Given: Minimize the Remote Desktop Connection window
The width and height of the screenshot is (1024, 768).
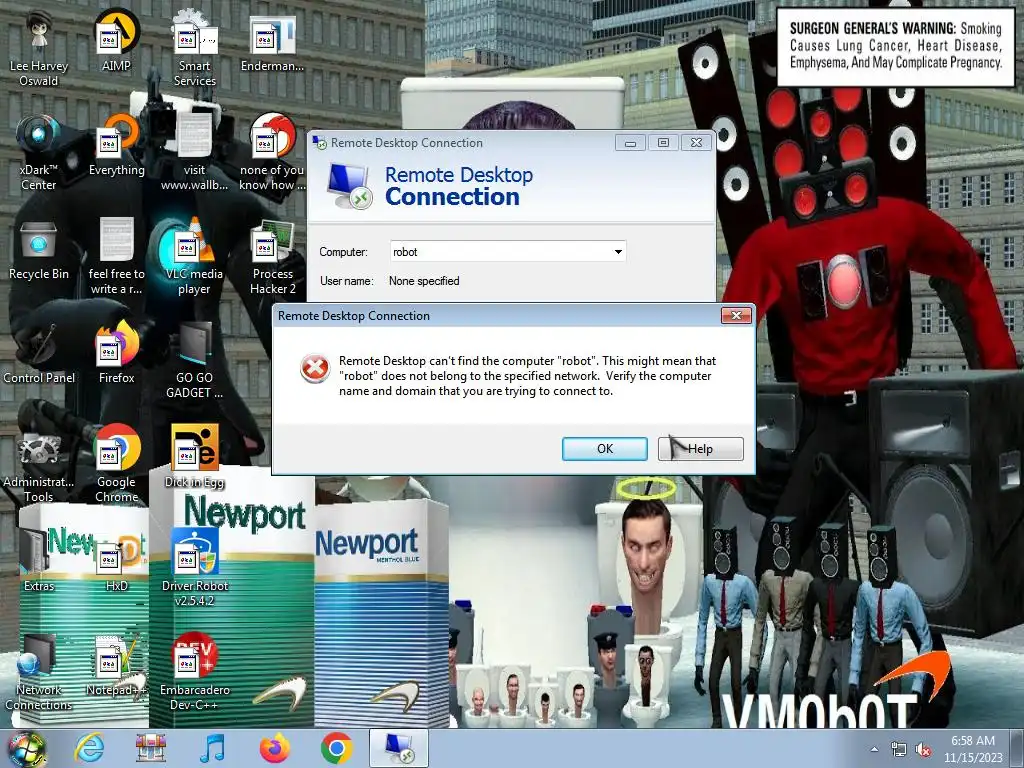Looking at the screenshot, I should point(630,142).
